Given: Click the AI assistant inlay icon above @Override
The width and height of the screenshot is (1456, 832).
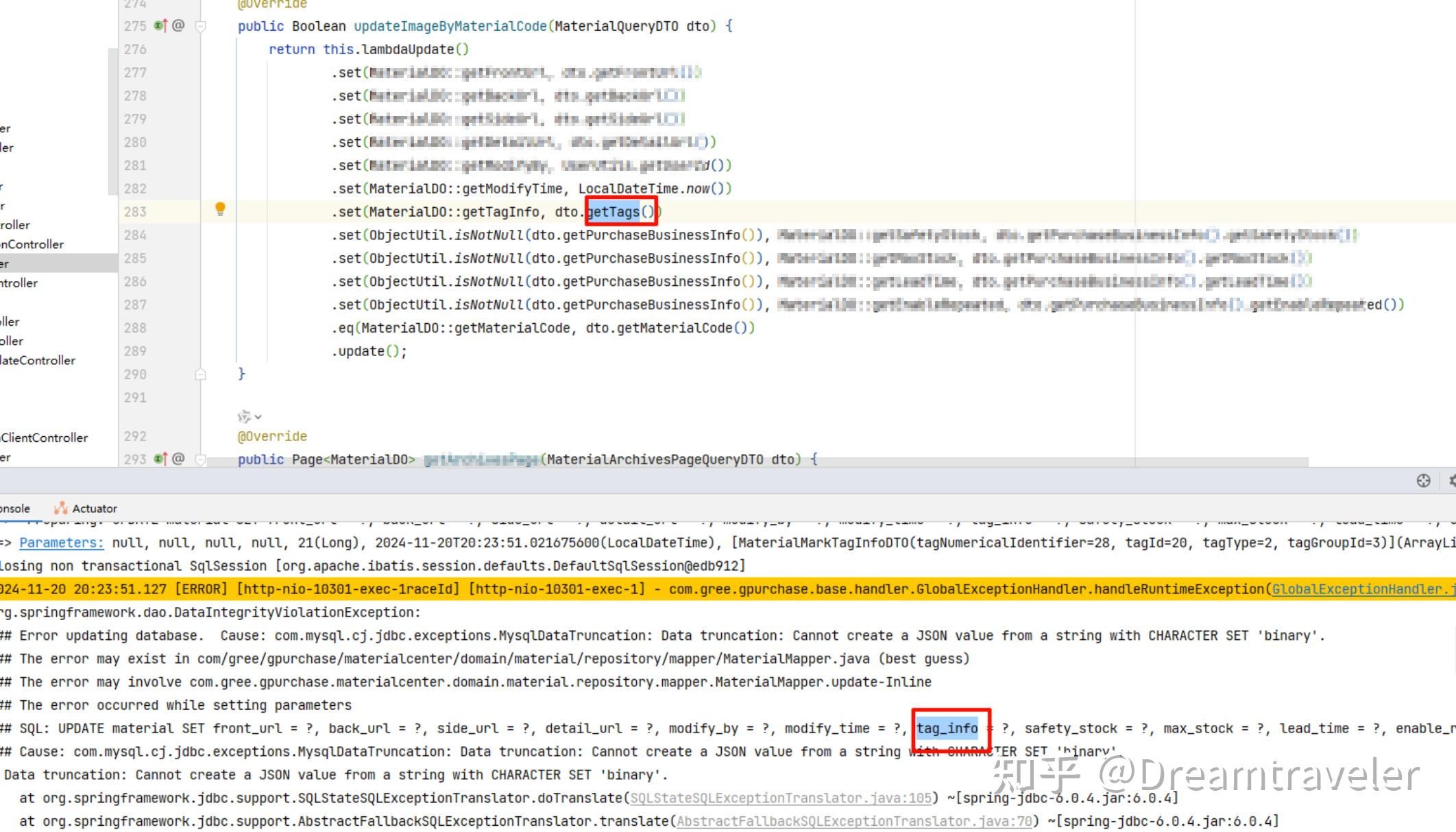Looking at the screenshot, I should pos(244,416).
